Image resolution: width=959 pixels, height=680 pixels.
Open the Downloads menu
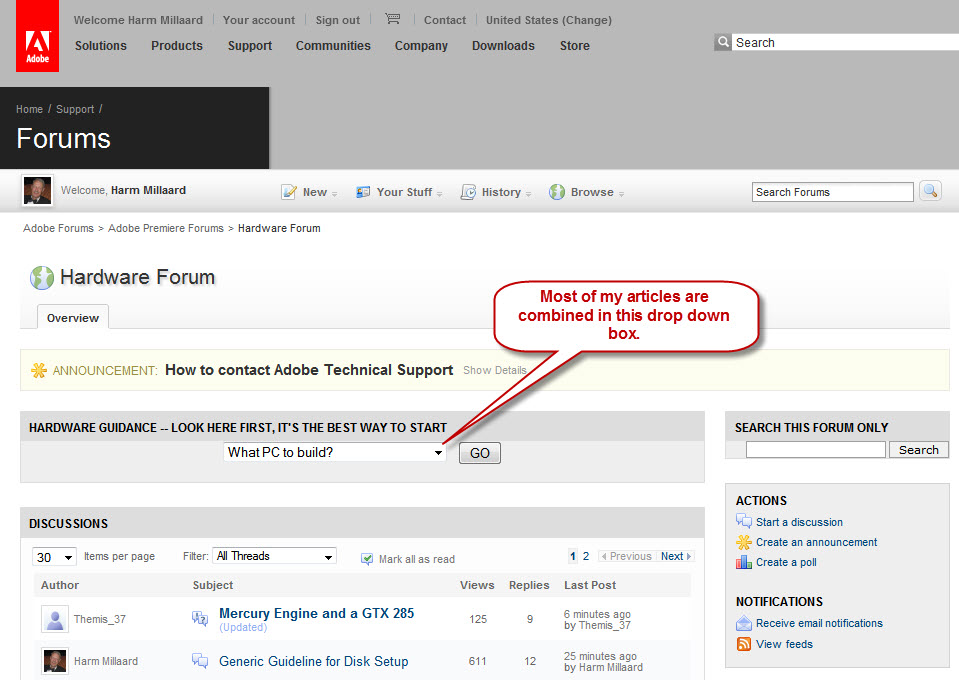(x=503, y=46)
